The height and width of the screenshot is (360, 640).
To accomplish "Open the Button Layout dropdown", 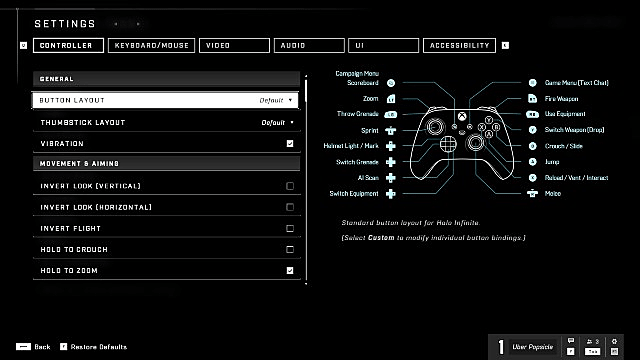I will click(x=165, y=100).
